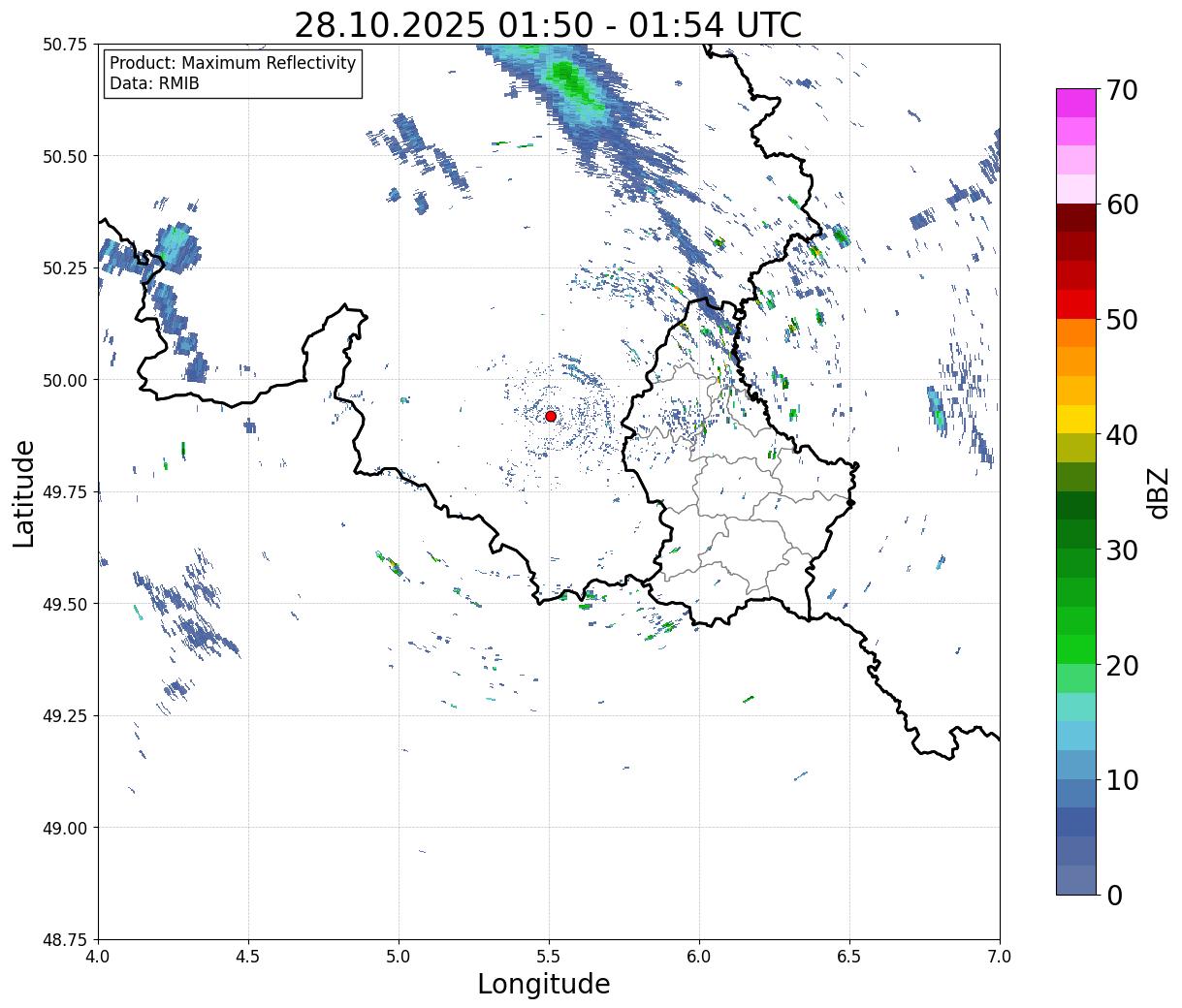Click the y-axis tick label 49.50
The image size is (1182, 1008).
click(65, 604)
